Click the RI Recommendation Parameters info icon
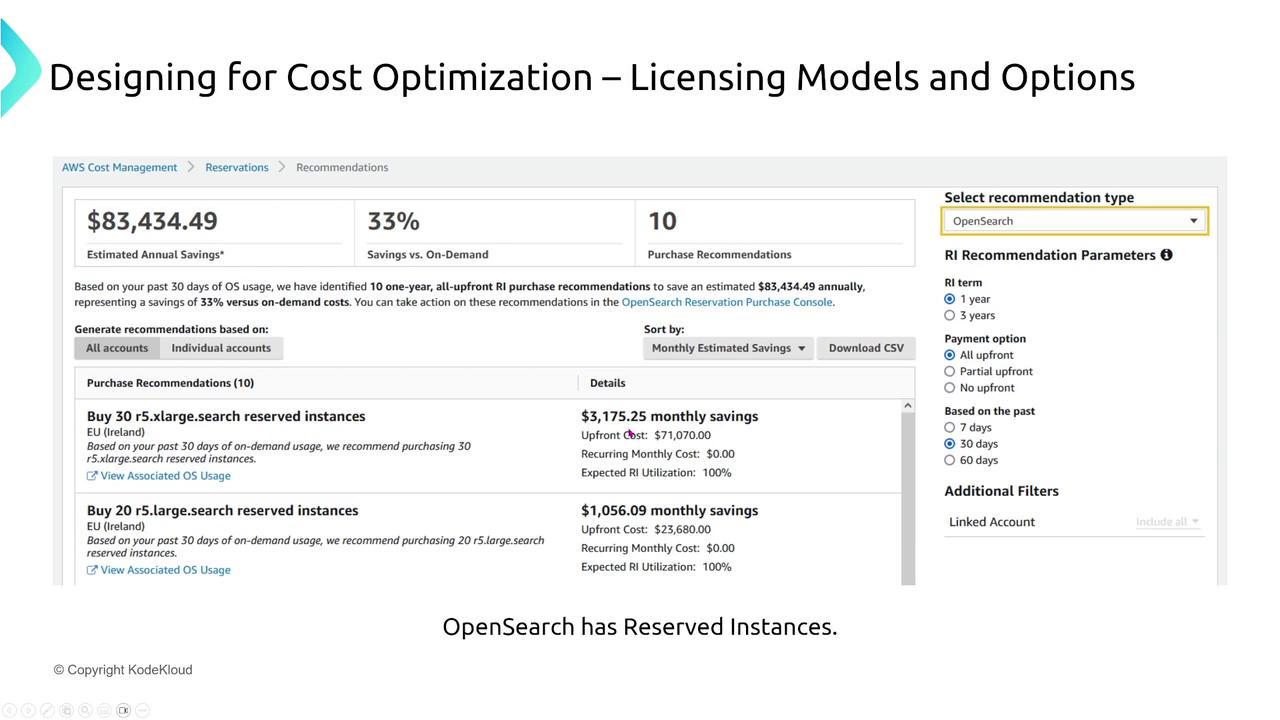The height and width of the screenshot is (720, 1280). (x=1166, y=255)
